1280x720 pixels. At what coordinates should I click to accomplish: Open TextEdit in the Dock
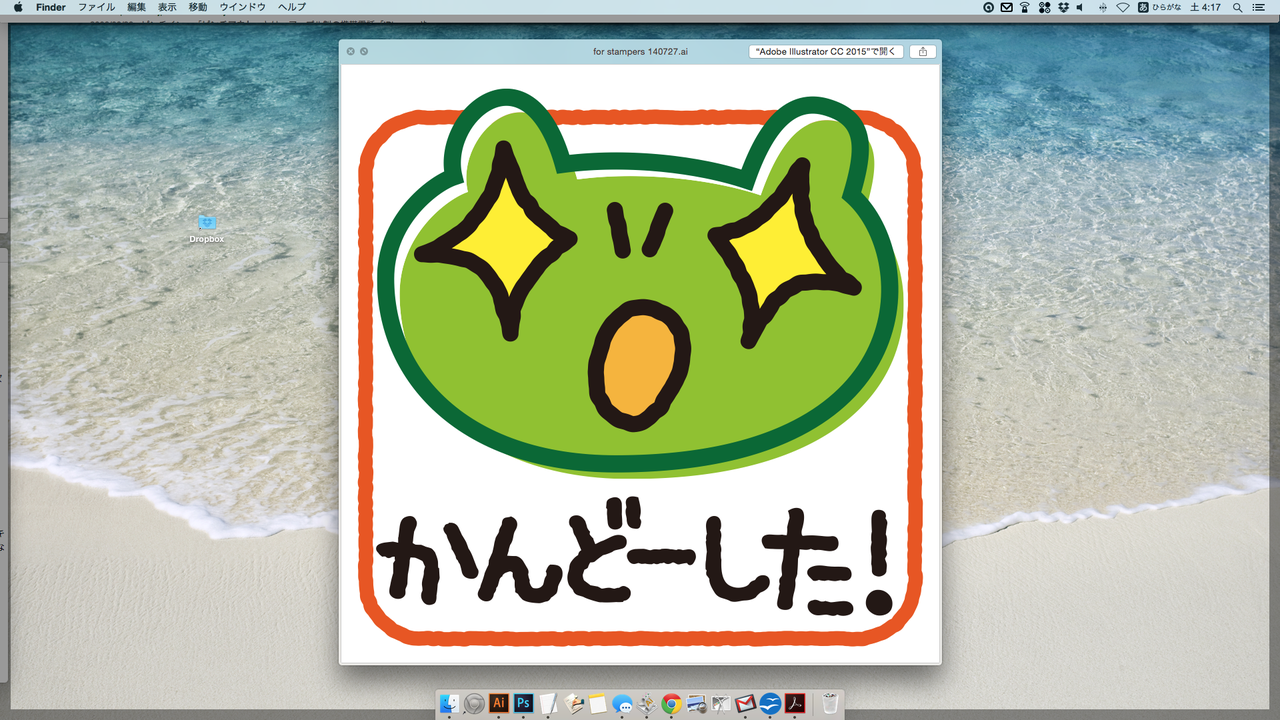[548, 704]
